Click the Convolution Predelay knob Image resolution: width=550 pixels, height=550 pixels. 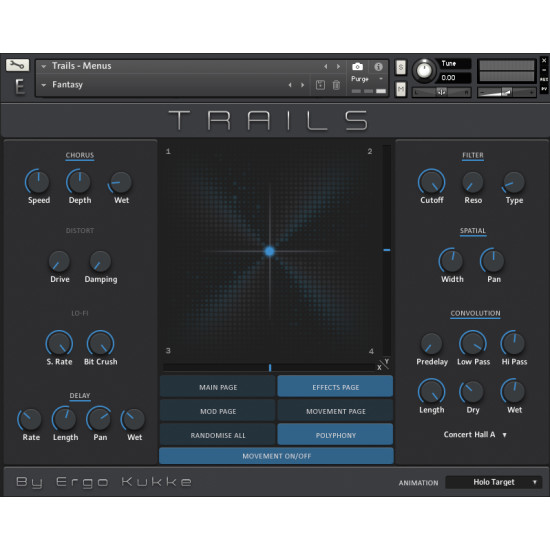click(x=431, y=344)
